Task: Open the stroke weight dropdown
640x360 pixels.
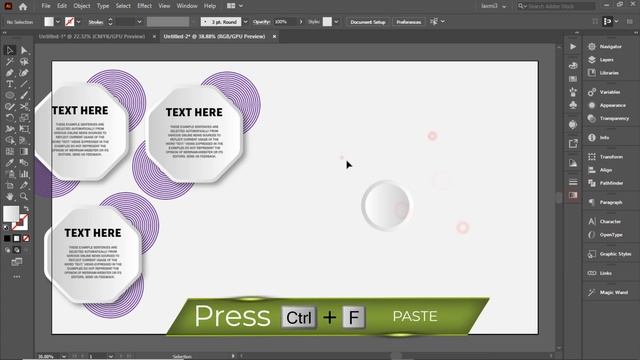Action: tap(139, 22)
